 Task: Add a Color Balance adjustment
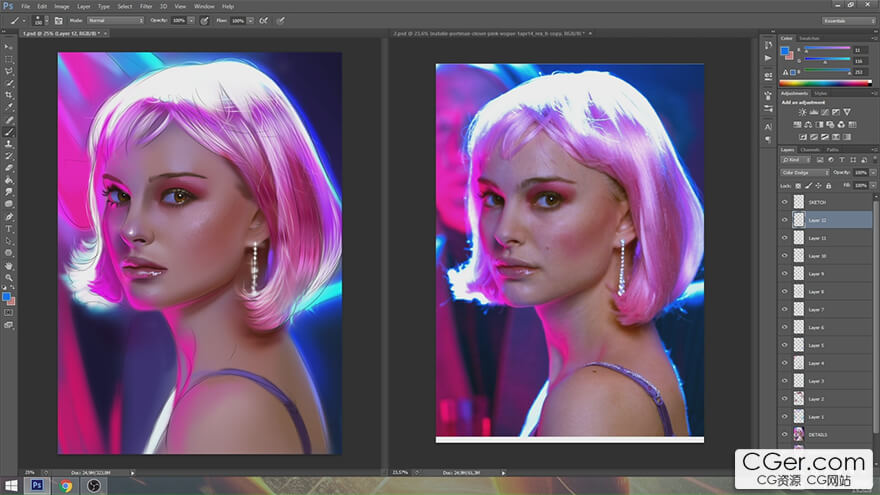pyautogui.click(x=808, y=125)
